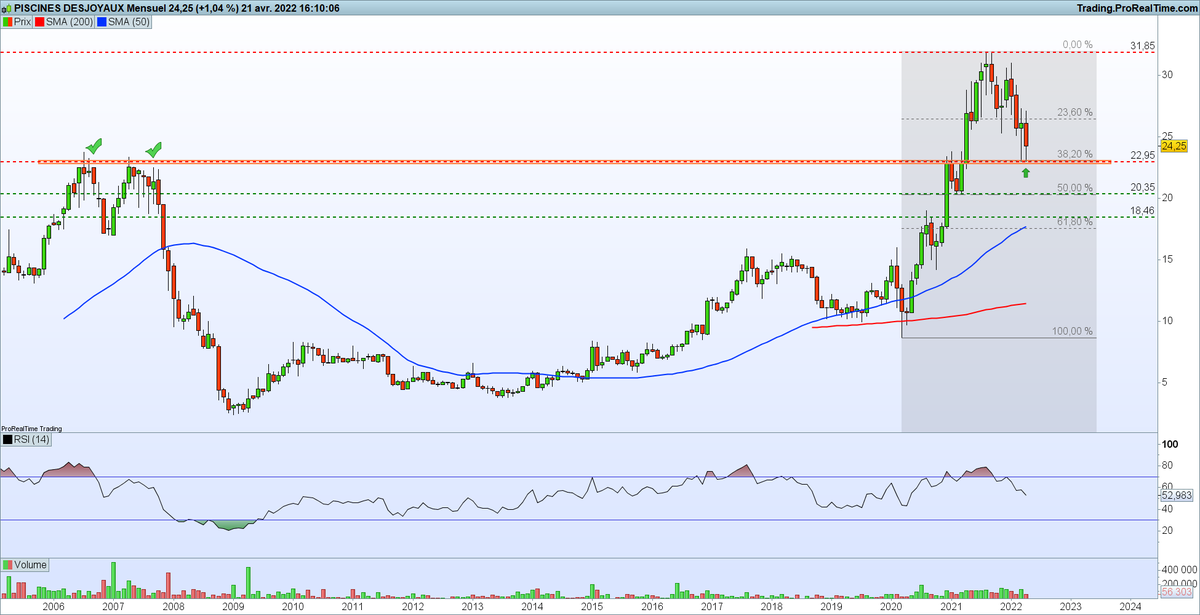The height and width of the screenshot is (615, 1200).
Task: Click the 0.00 % Fibonacci label
Action: click(1077, 46)
